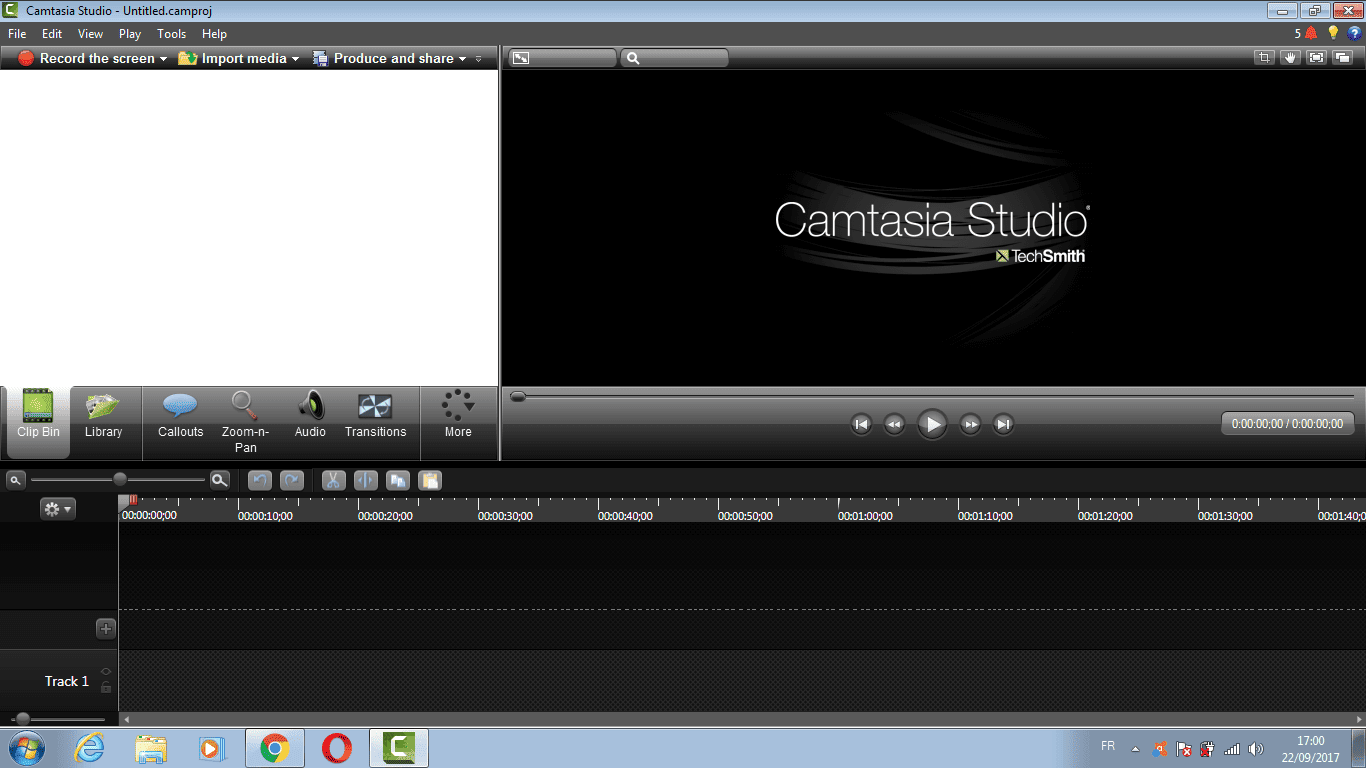
Task: Open Windows Explorer folder on taskbar
Action: point(151,748)
